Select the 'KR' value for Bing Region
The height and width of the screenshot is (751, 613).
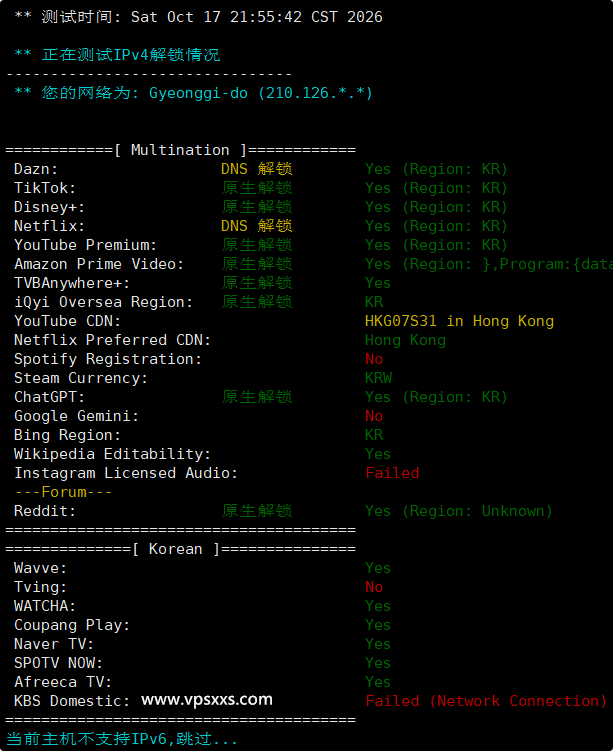pos(374,435)
